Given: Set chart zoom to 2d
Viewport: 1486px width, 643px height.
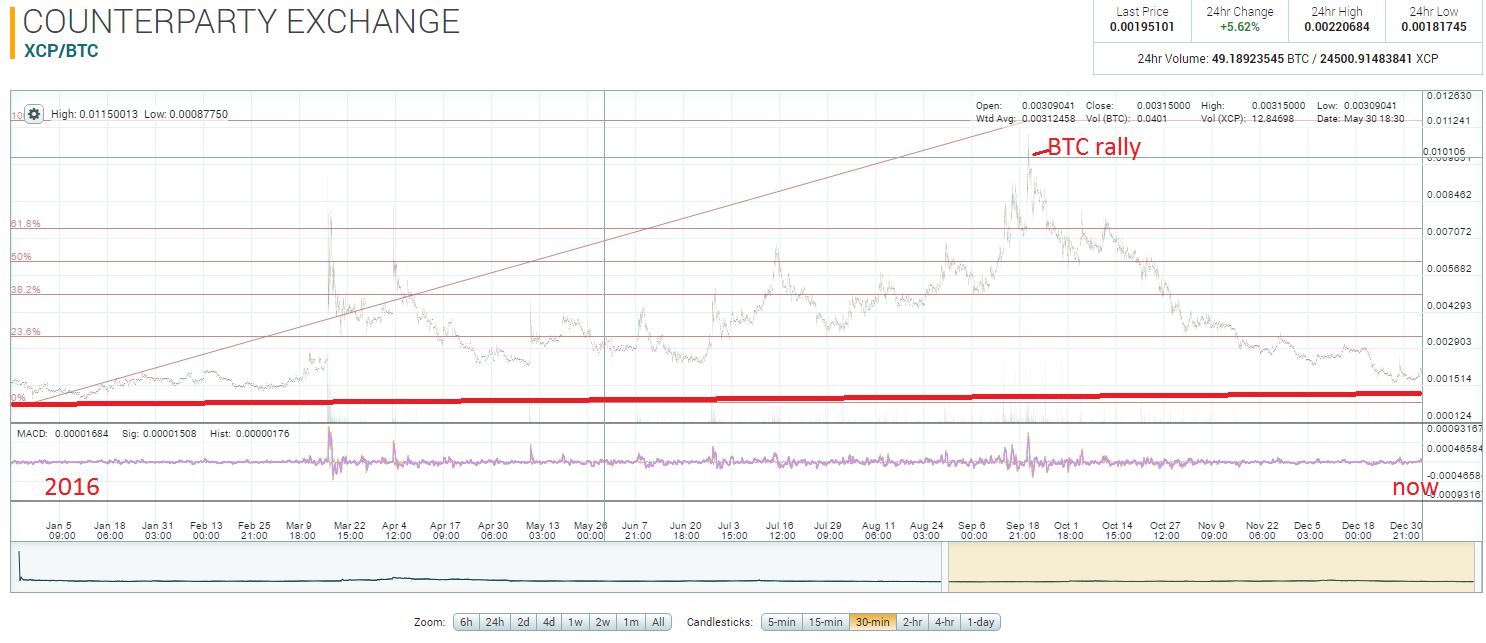Looking at the screenshot, I should [523, 622].
